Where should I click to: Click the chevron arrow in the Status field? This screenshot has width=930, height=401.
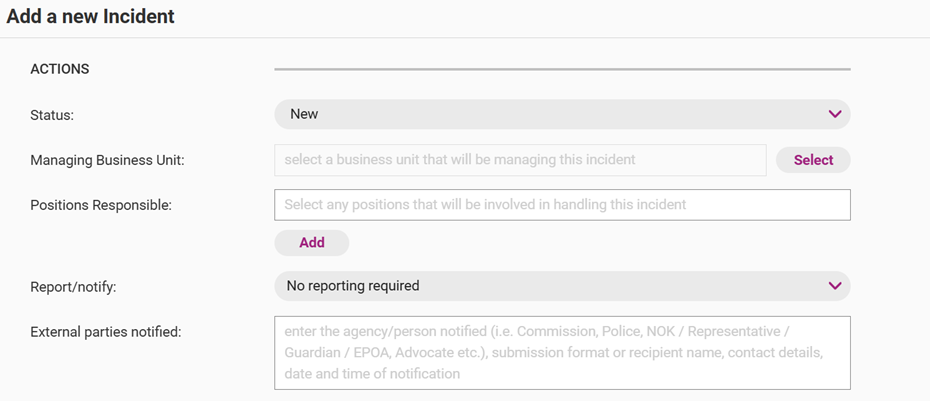pyautogui.click(x=835, y=114)
